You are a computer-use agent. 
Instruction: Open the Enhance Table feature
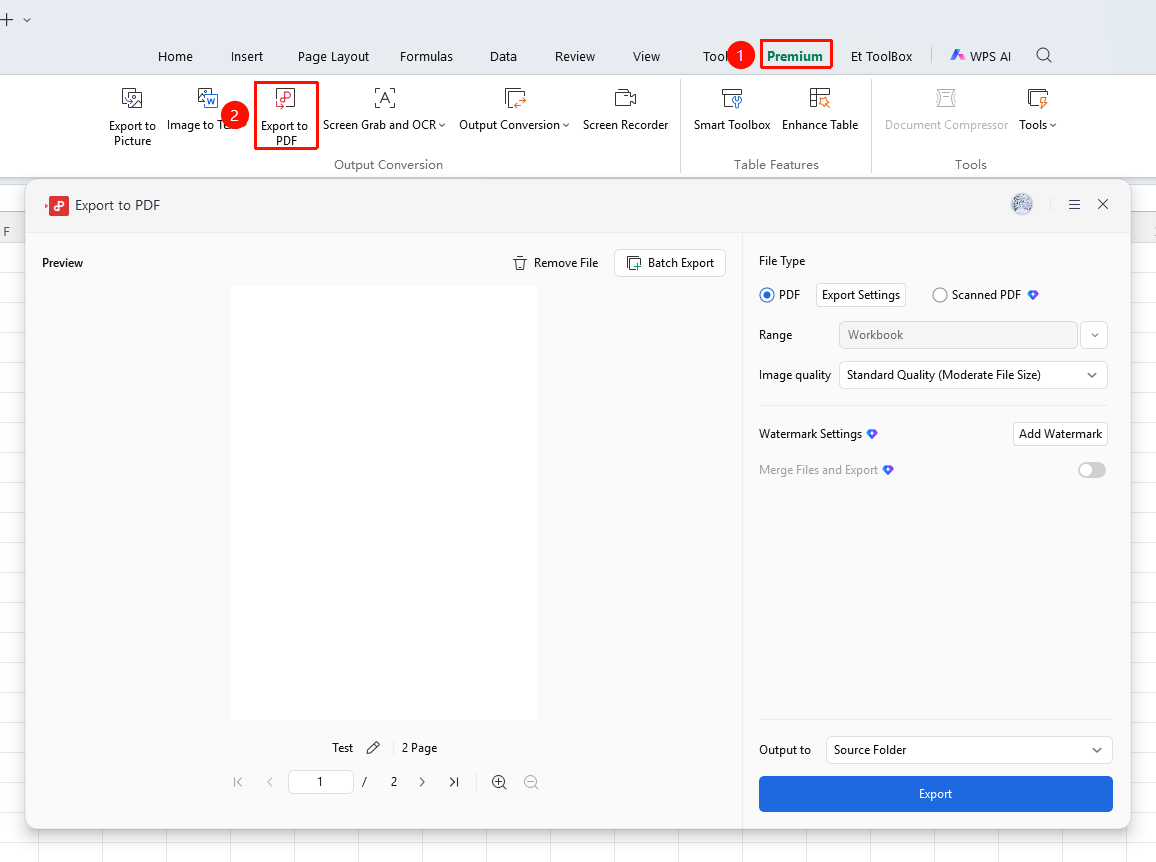point(820,111)
